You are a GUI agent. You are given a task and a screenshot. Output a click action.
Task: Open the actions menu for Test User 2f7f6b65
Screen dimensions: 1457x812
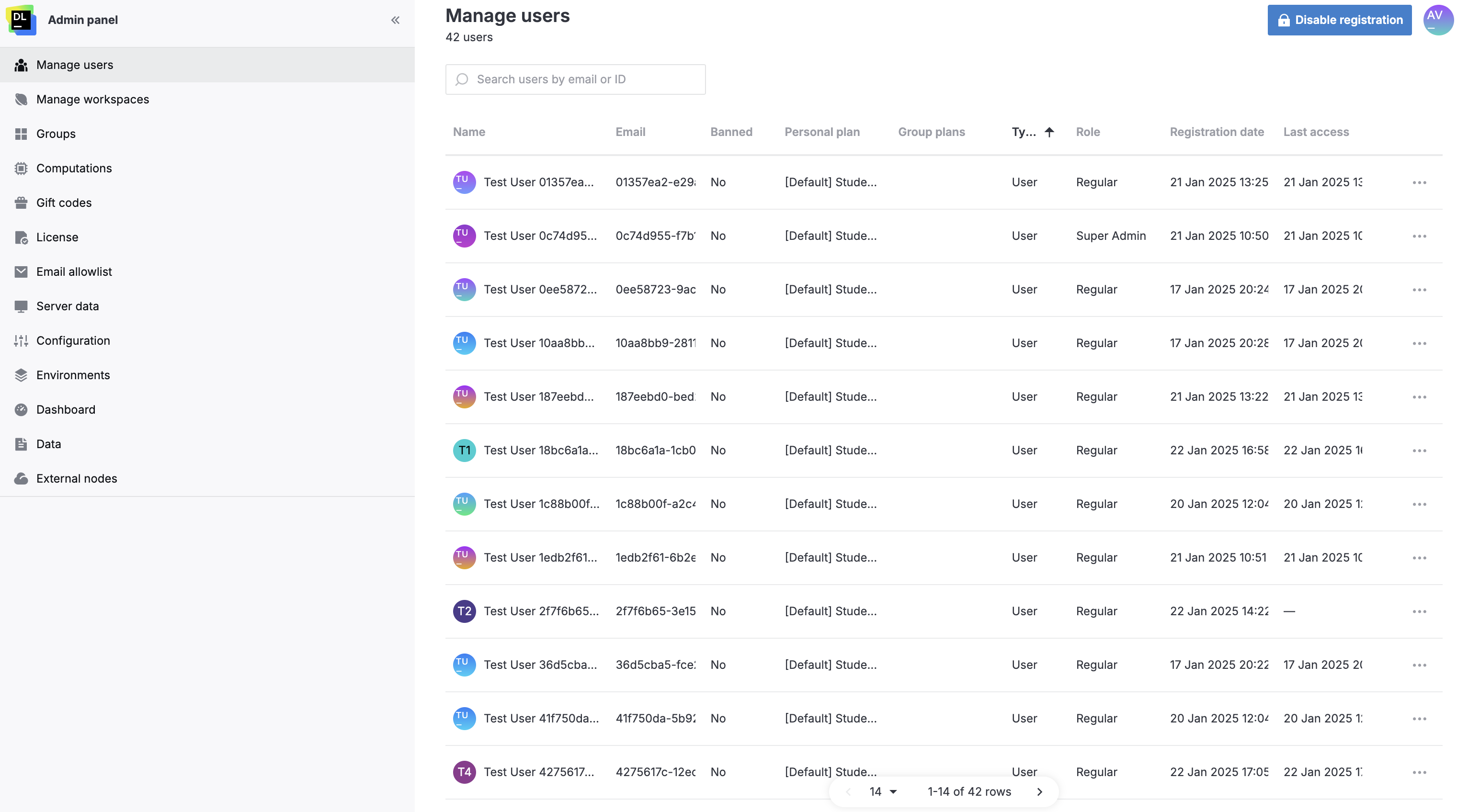1420,611
